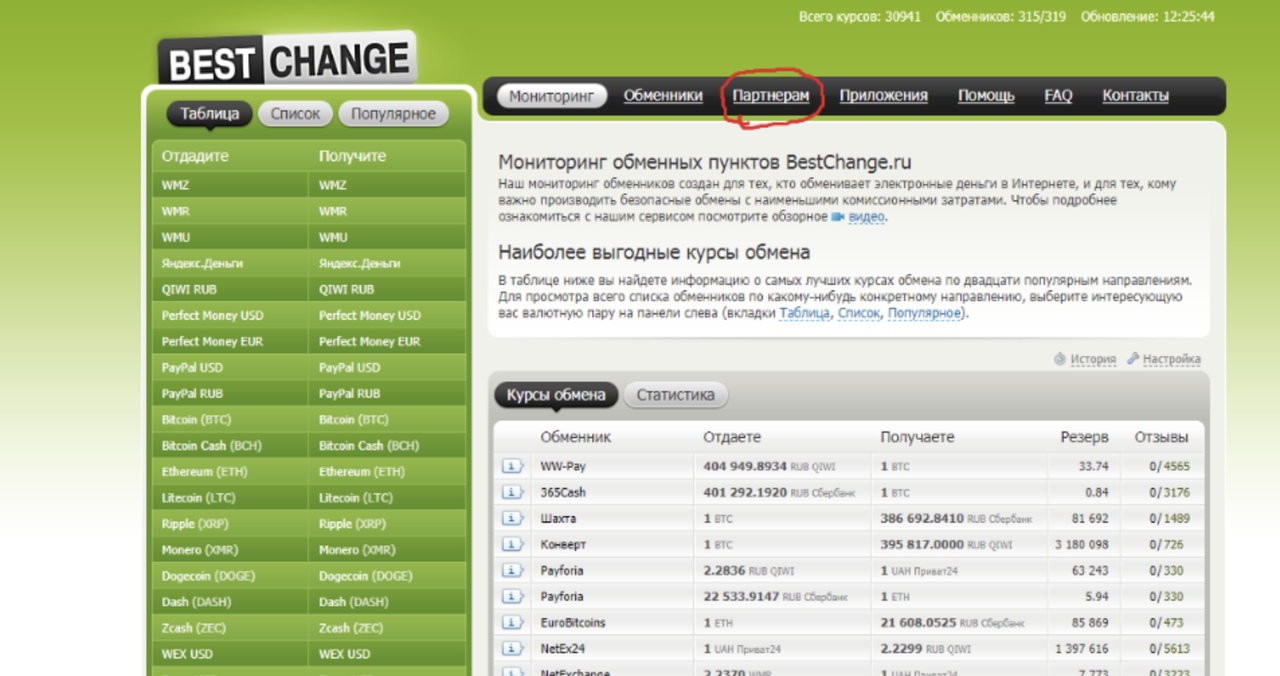The image size is (1280, 676).
Task: Open Обменники menu item
Action: click(x=663, y=96)
